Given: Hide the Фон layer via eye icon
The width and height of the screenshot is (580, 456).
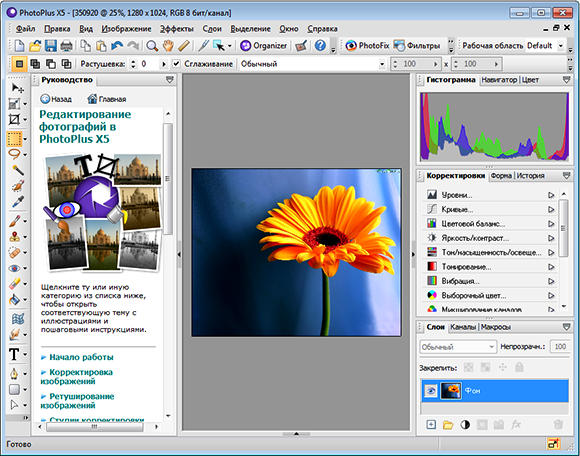Looking at the screenshot, I should (x=430, y=391).
